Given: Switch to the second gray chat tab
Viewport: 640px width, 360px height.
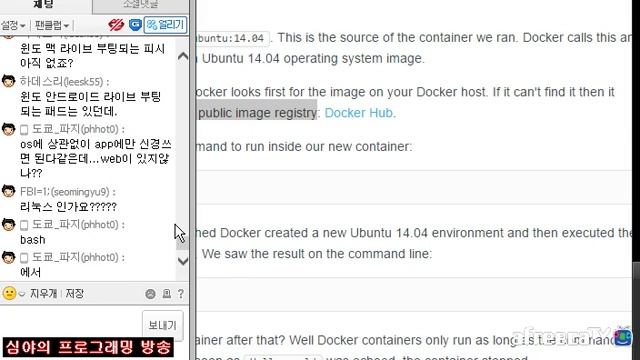Looking at the screenshot, I should coord(140,4).
